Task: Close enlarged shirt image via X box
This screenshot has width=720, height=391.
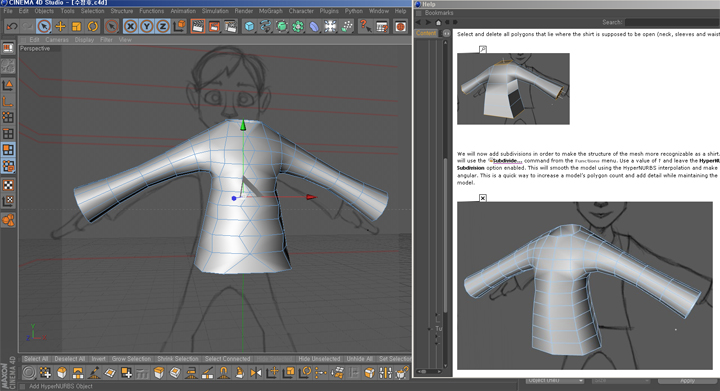Action: click(483, 198)
